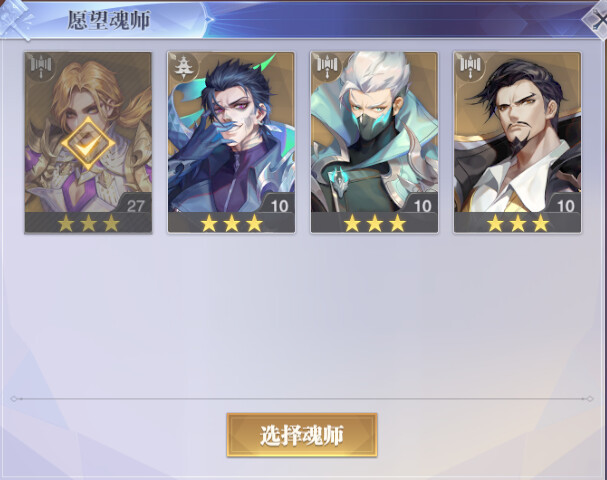Click star rating under blue-haired card

(x=231, y=223)
